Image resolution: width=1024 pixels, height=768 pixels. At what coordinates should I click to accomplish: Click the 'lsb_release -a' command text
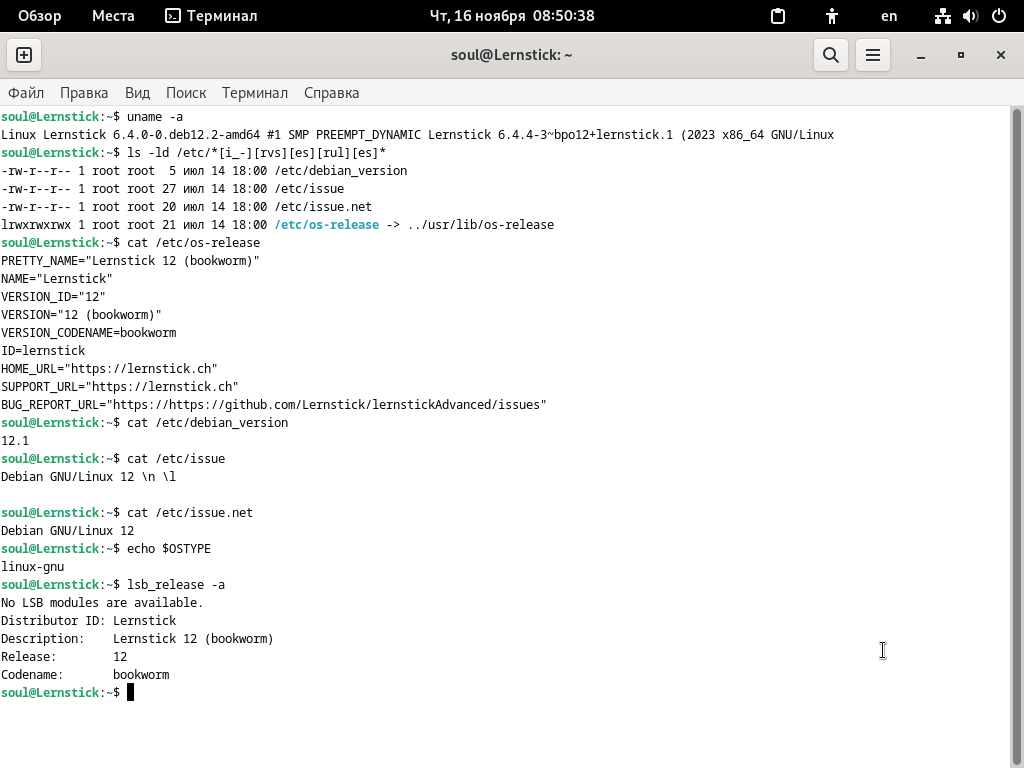(176, 585)
